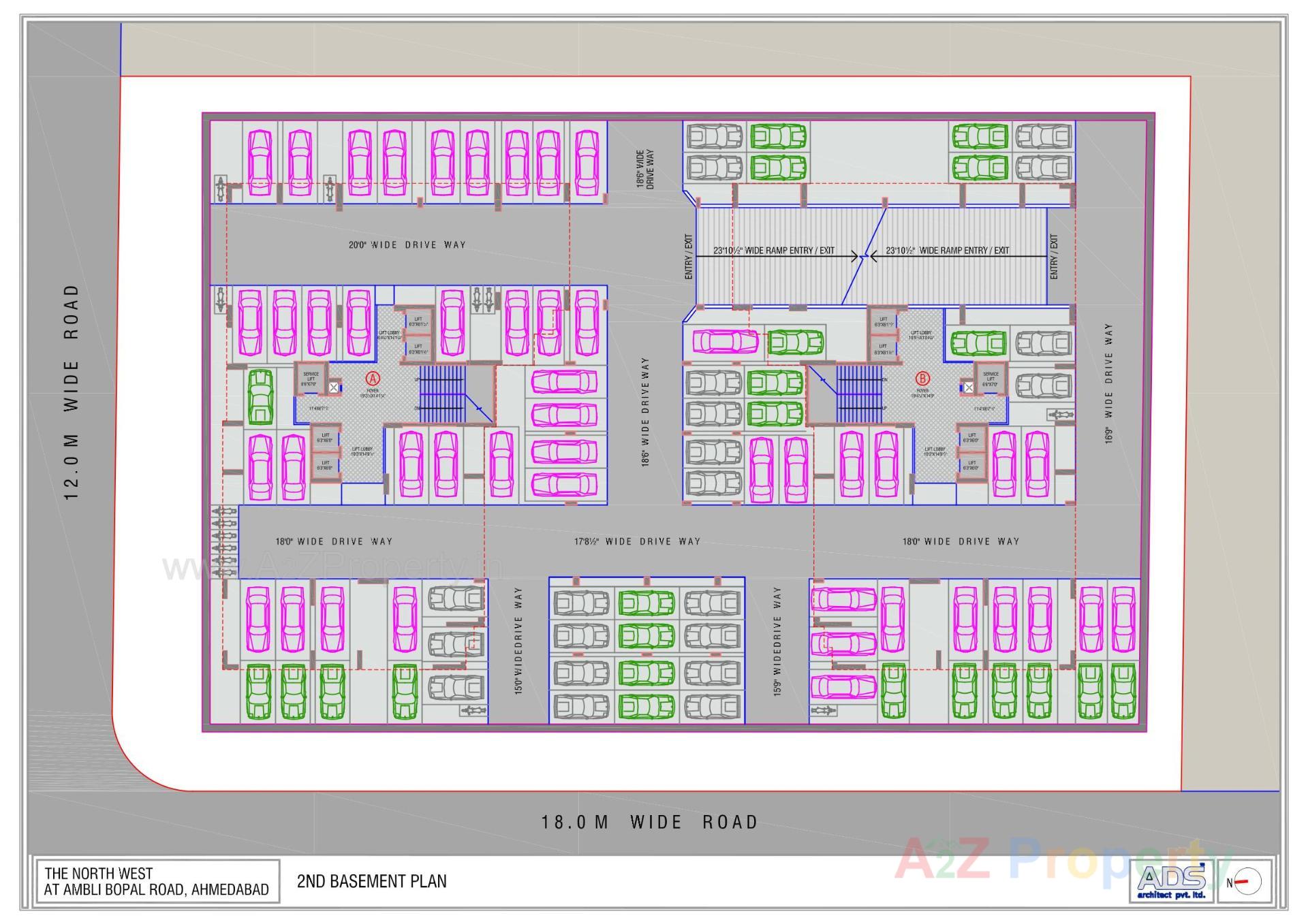
Task: Select the Tower B circle marker
Action: click(923, 377)
